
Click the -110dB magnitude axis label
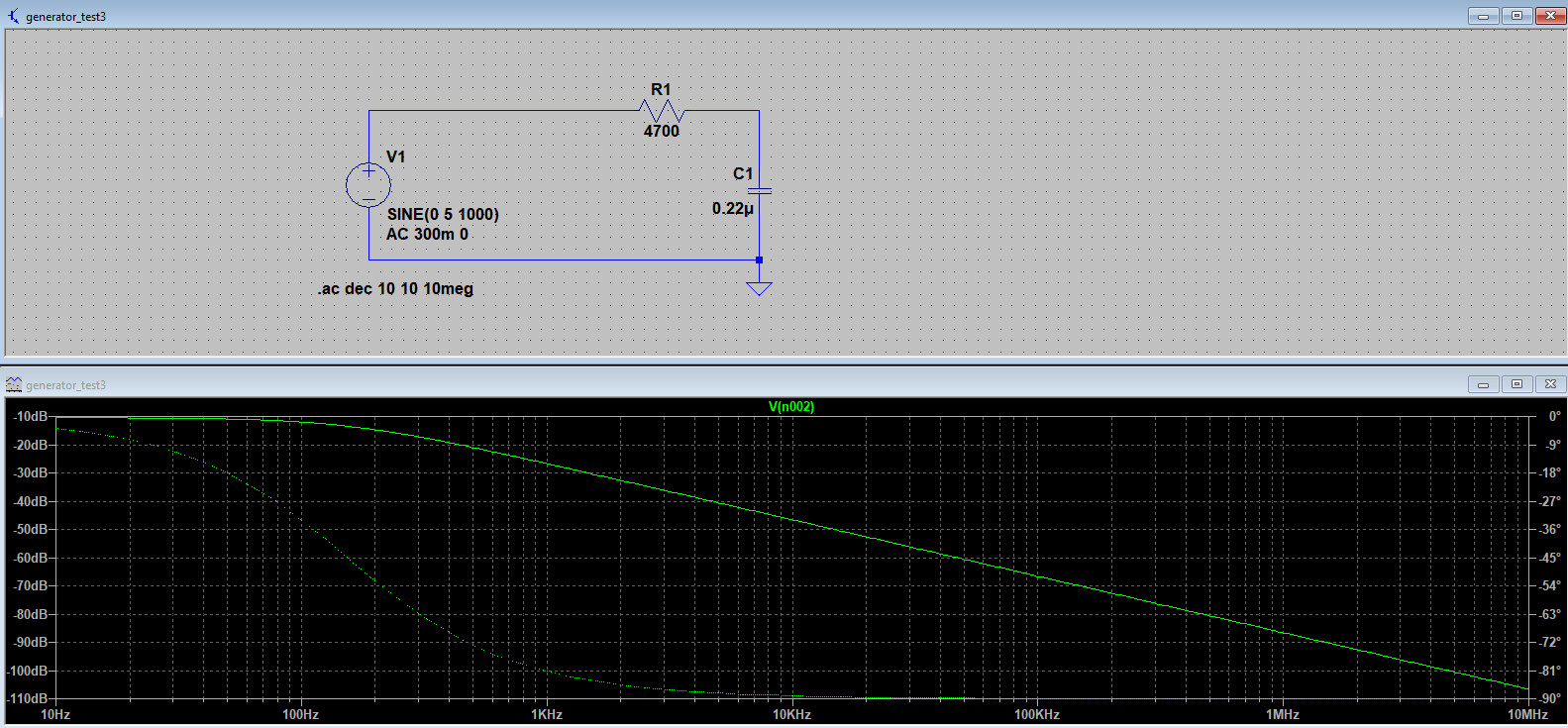point(28,698)
